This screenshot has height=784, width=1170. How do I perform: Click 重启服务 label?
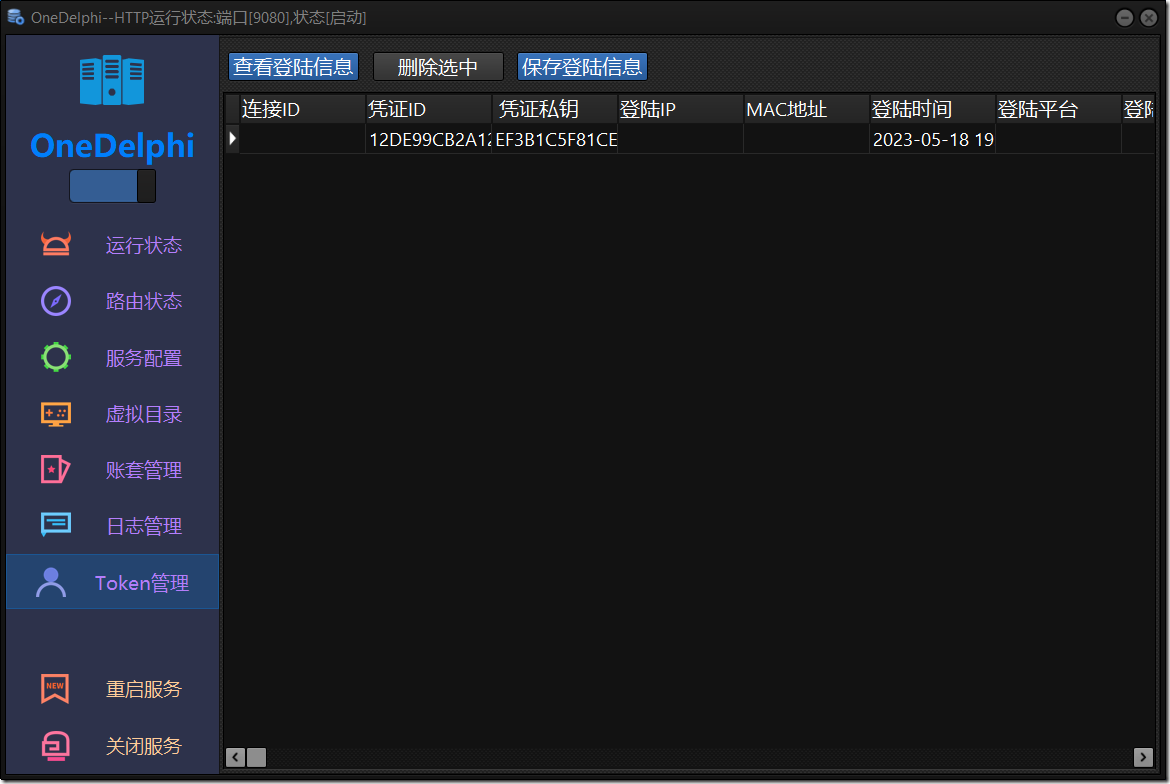click(x=144, y=689)
